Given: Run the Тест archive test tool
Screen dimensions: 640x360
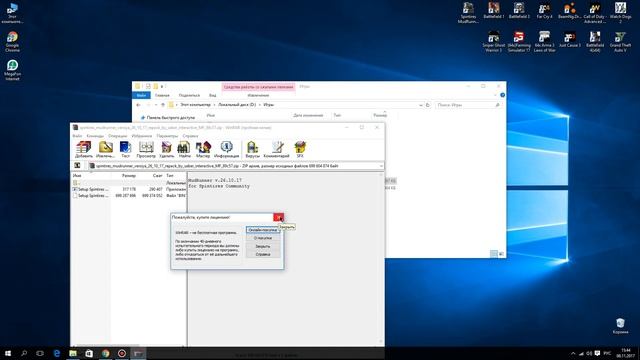Looking at the screenshot, I should click(125, 149).
